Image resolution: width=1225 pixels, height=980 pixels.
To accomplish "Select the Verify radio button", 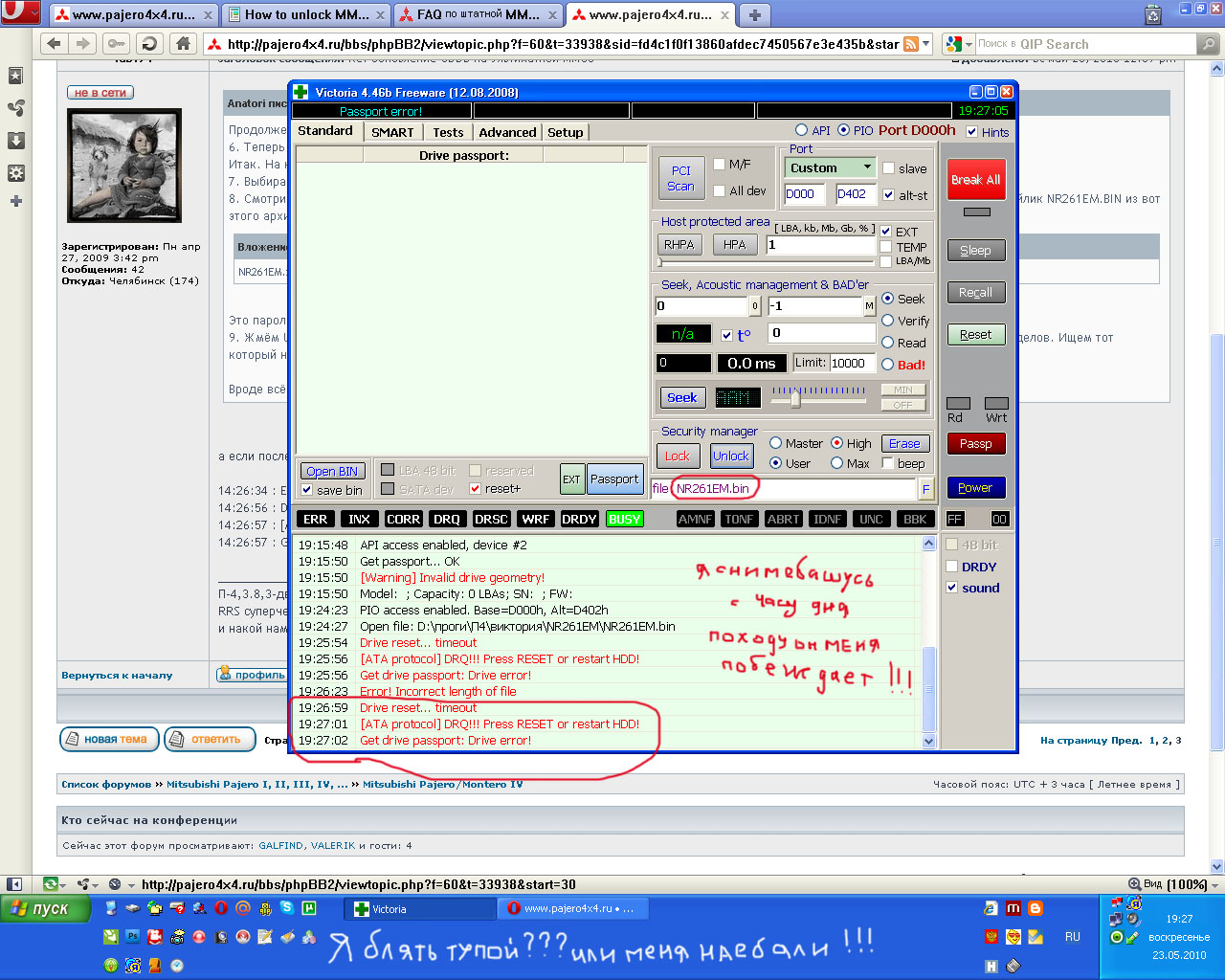I will (x=887, y=321).
